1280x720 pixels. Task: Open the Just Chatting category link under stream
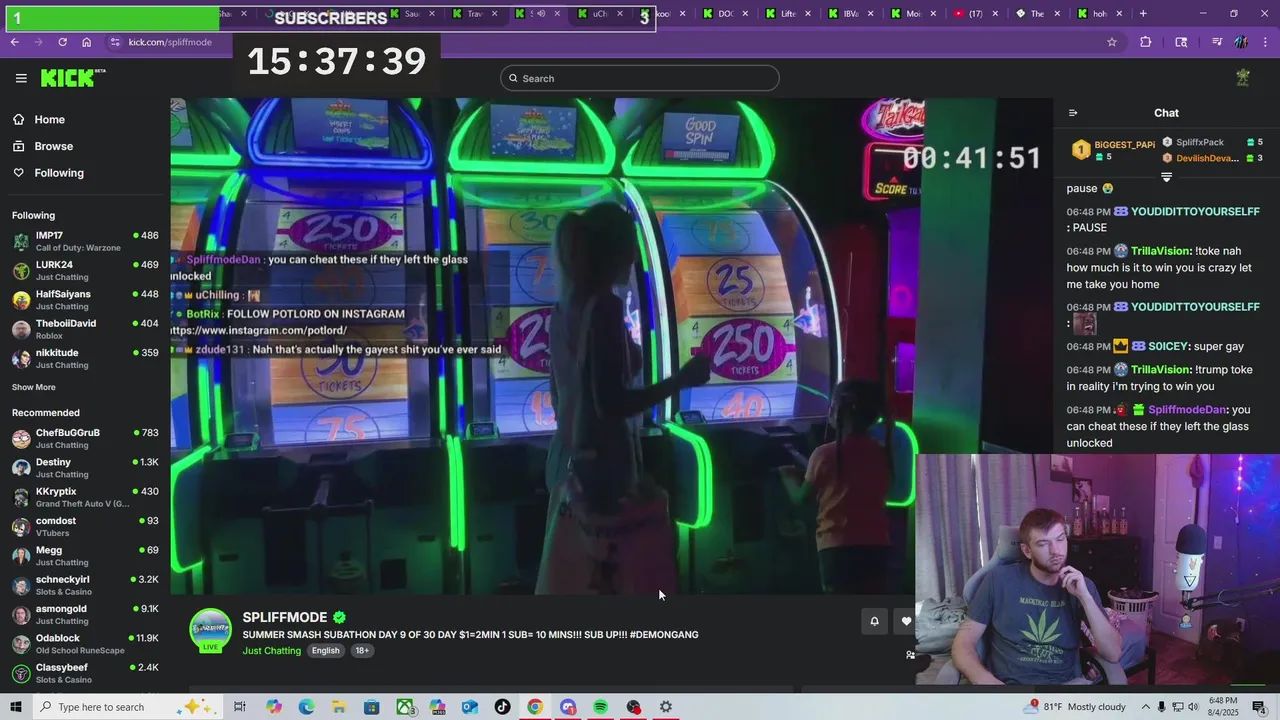[272, 651]
